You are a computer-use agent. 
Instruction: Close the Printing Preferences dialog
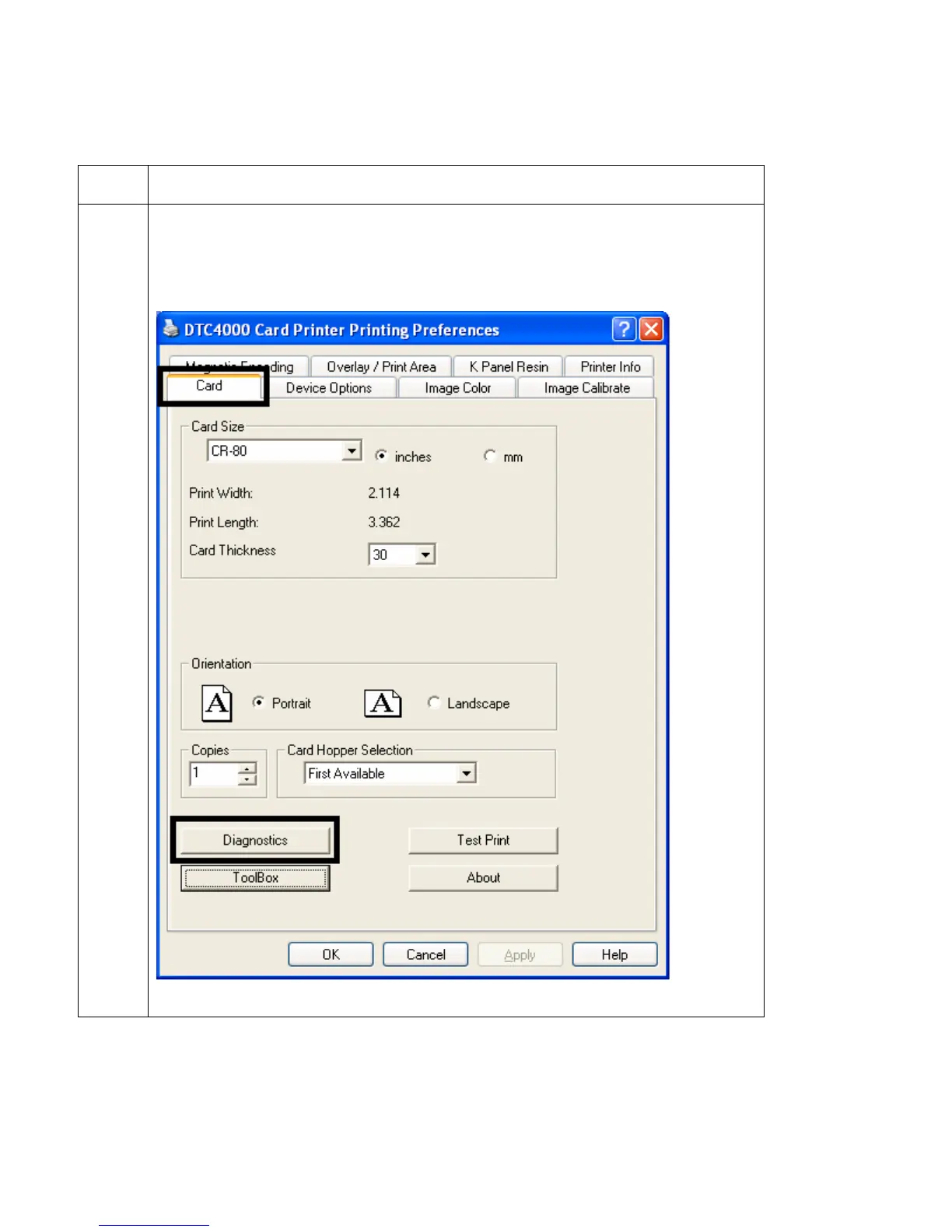pyautogui.click(x=651, y=329)
